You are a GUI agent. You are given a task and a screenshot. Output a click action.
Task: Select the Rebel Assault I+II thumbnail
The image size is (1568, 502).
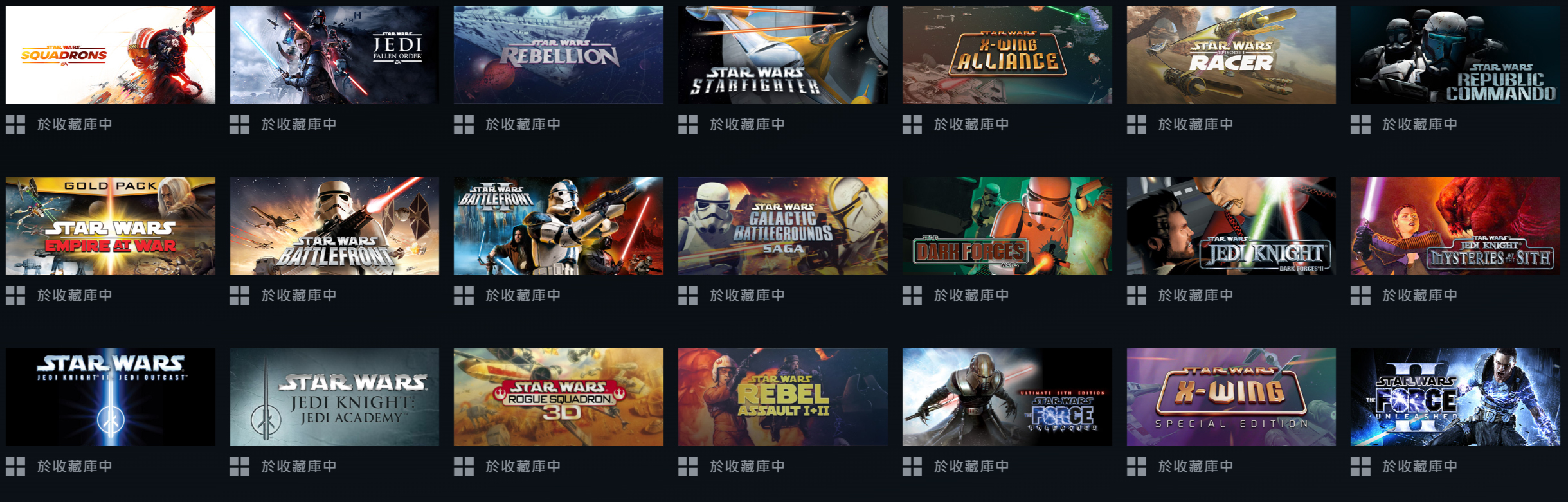pos(782,397)
